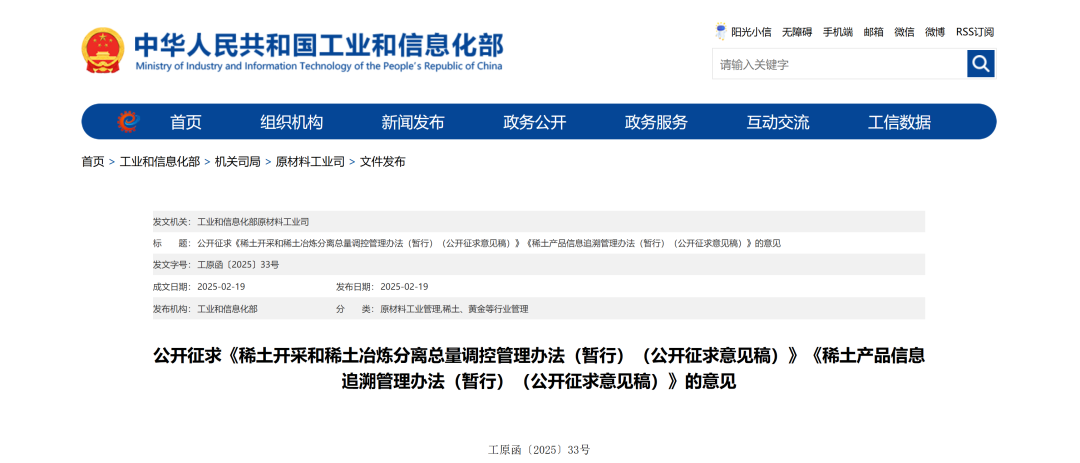Viewport: 1080px width, 463px height.
Task: Click the red swirl icon in navigation bar
Action: [127, 122]
